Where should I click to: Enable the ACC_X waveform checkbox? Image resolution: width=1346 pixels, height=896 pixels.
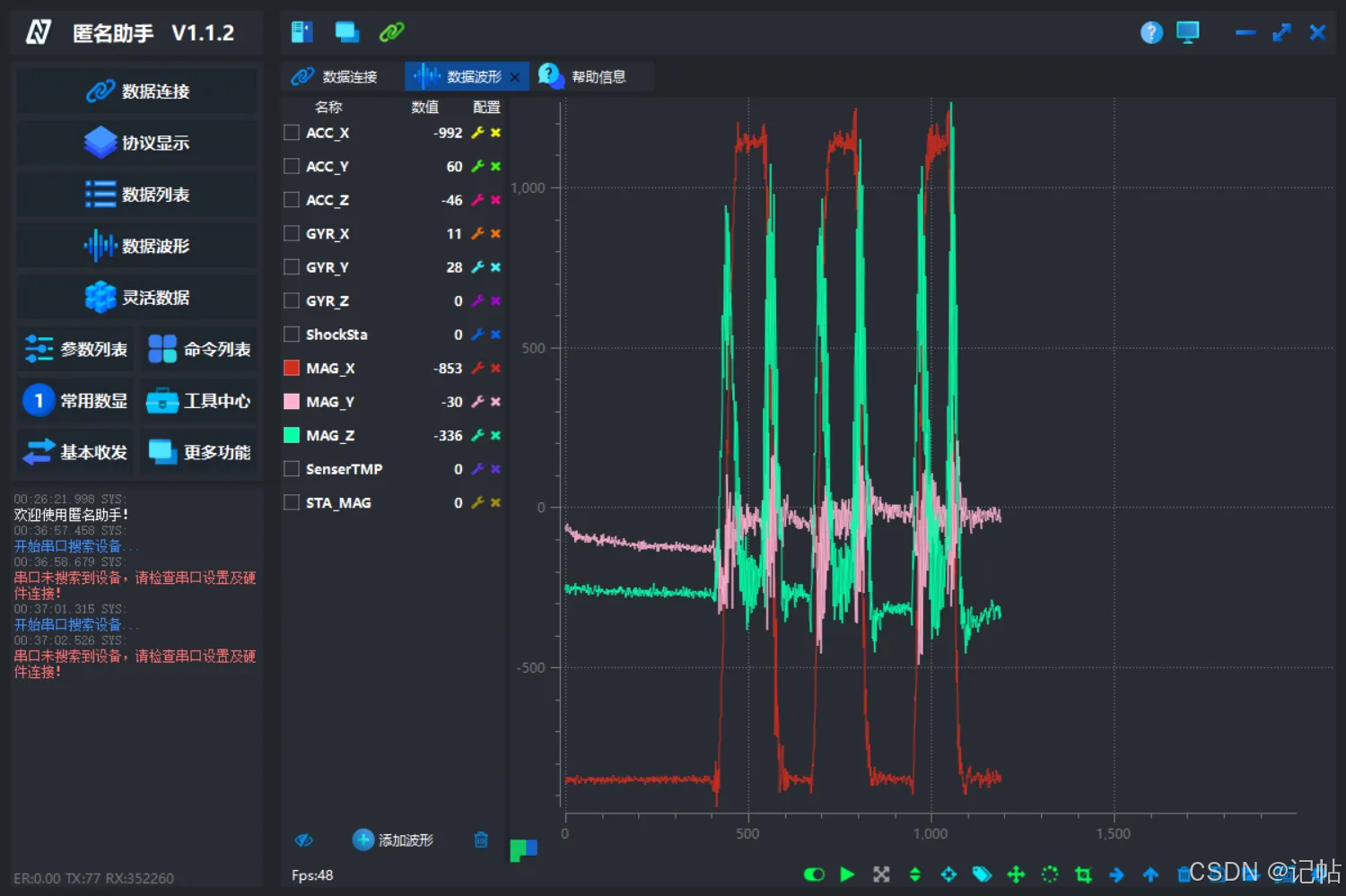(x=292, y=133)
